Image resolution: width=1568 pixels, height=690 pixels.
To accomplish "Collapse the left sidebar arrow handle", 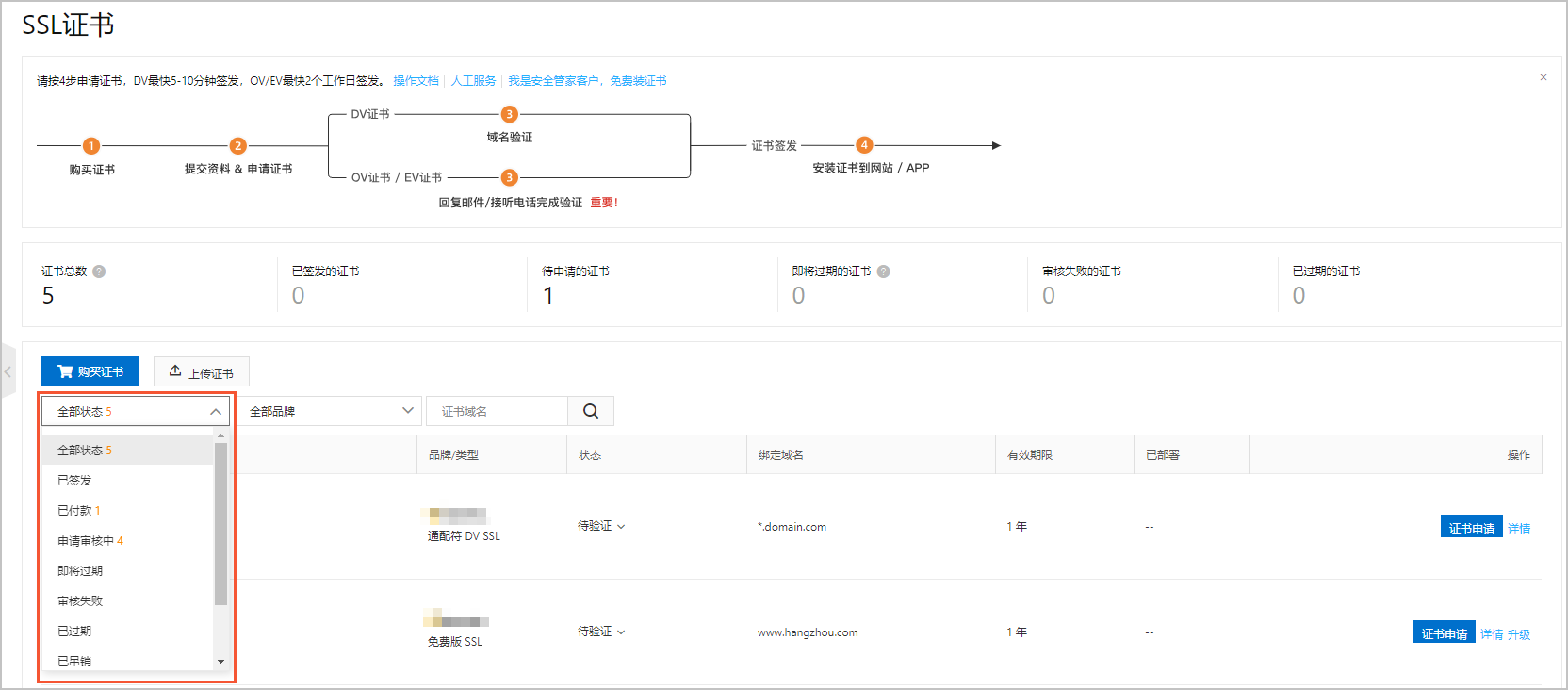I will point(8,372).
